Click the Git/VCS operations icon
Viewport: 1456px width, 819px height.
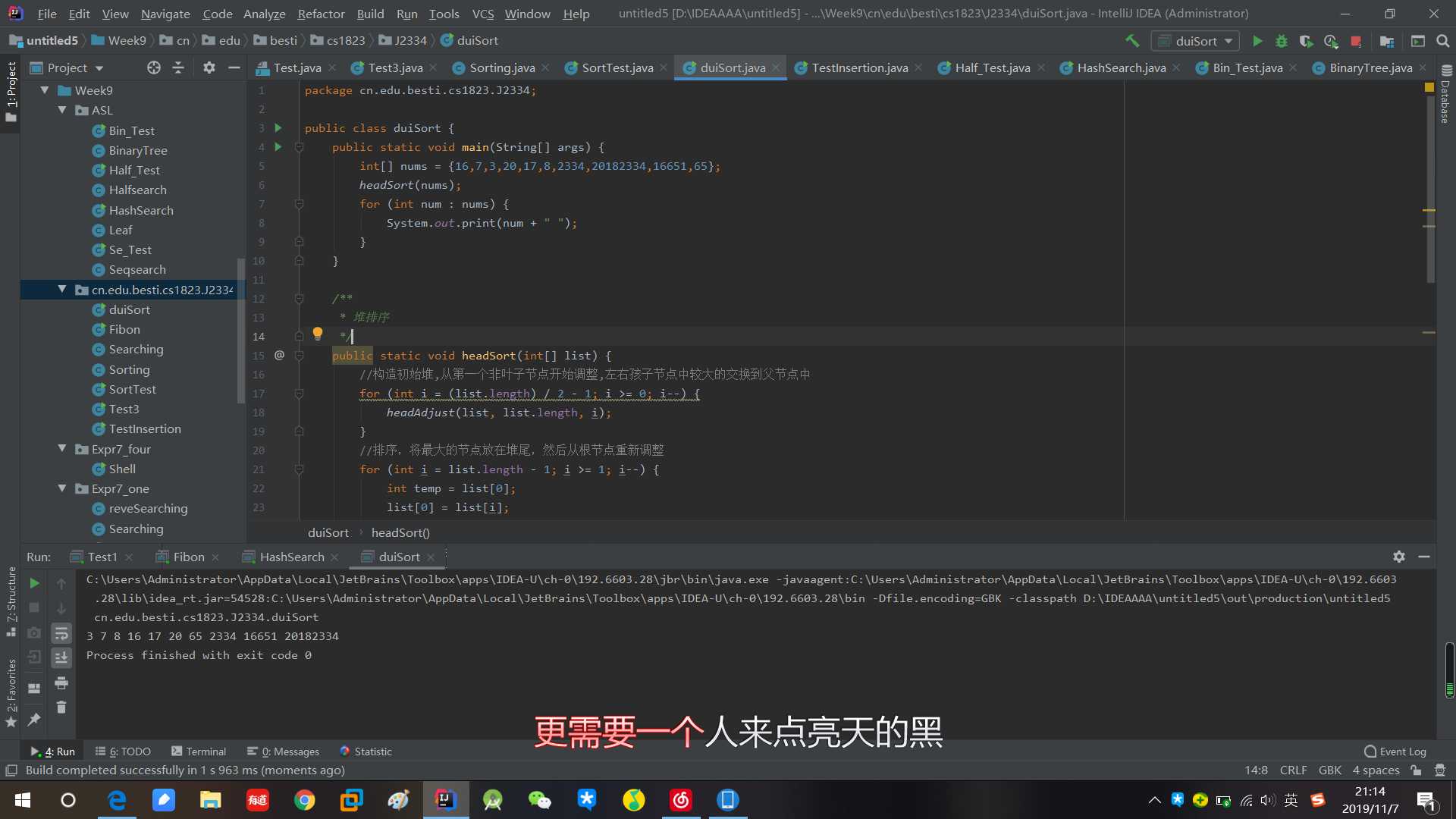482,13
